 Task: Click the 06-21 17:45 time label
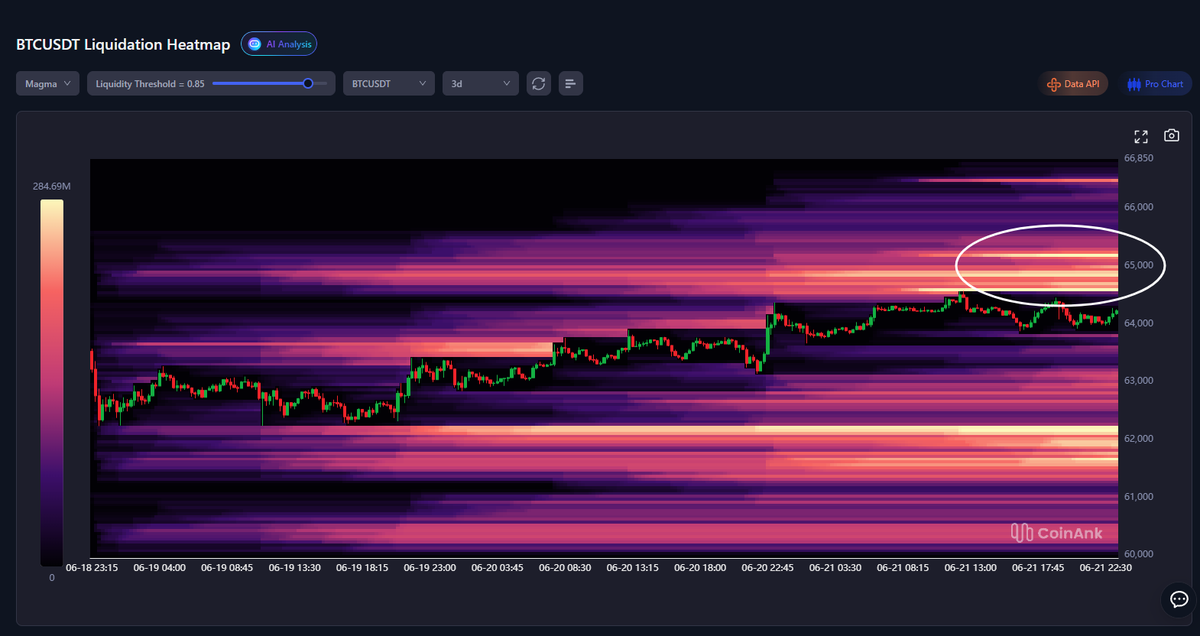[x=1038, y=567]
